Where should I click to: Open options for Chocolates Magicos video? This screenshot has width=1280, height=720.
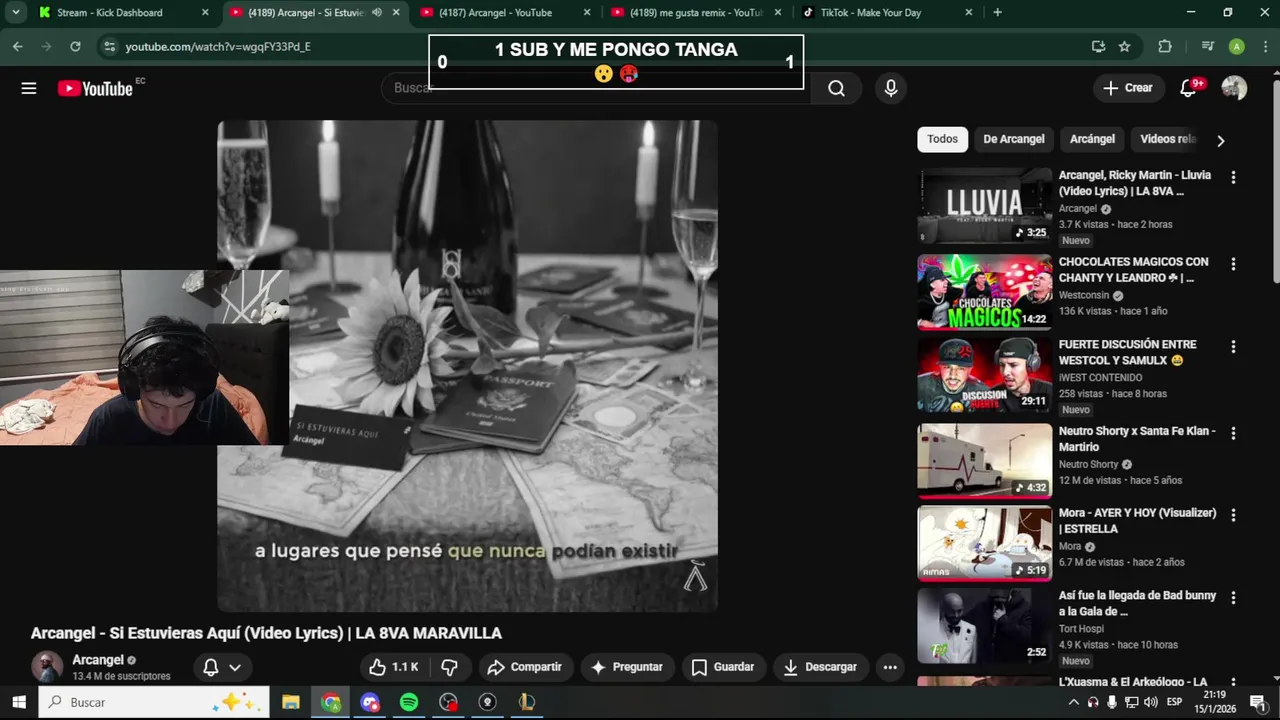coord(1233,264)
